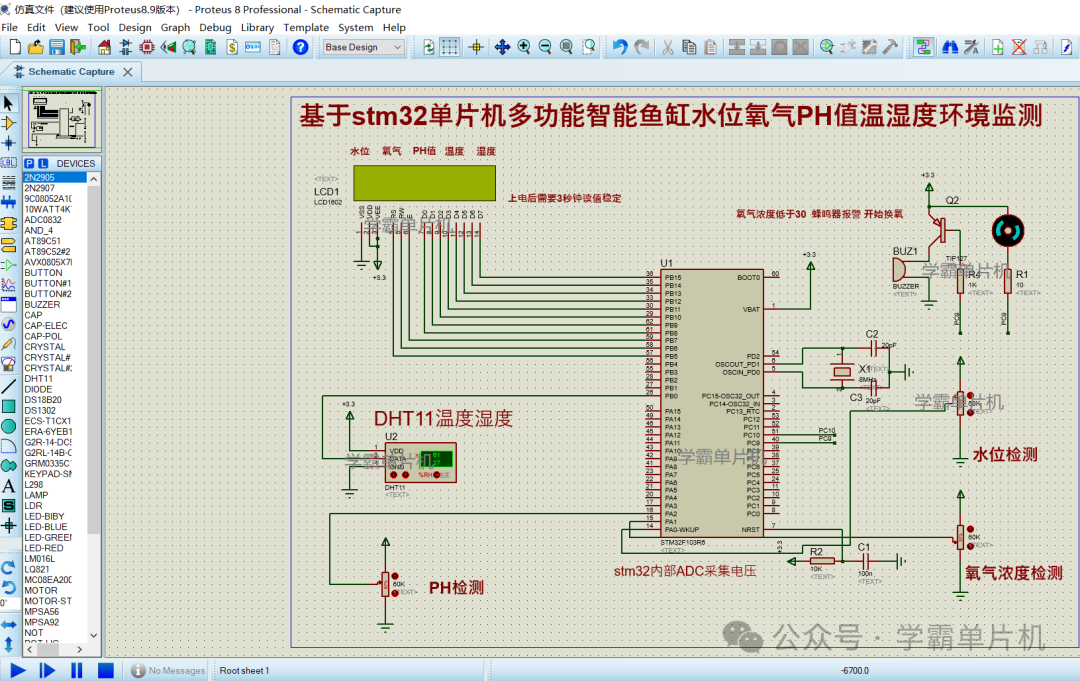Image resolution: width=1080 pixels, height=681 pixels.
Task: Open the File menu
Action: point(10,28)
